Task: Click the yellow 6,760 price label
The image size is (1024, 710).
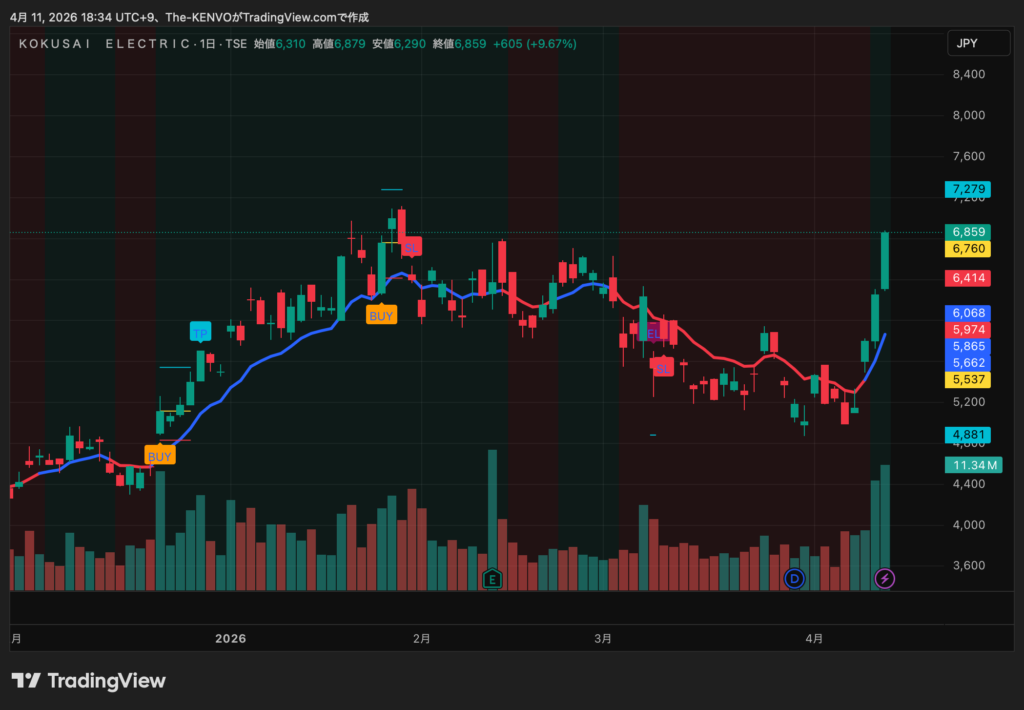Action: [969, 248]
